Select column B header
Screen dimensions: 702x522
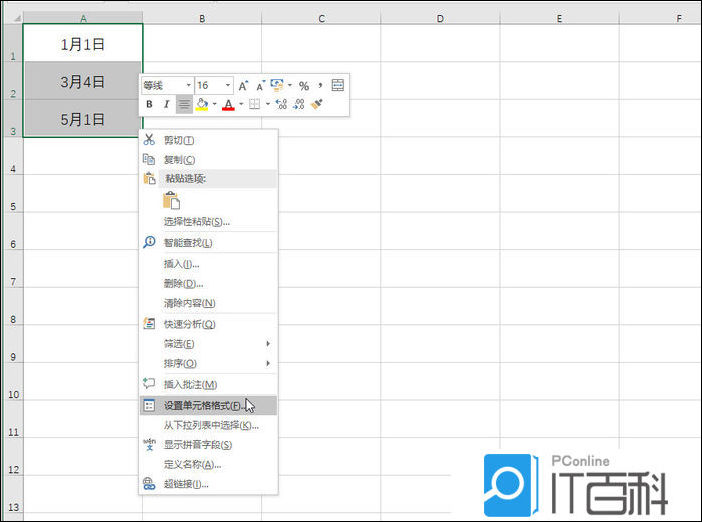click(202, 18)
